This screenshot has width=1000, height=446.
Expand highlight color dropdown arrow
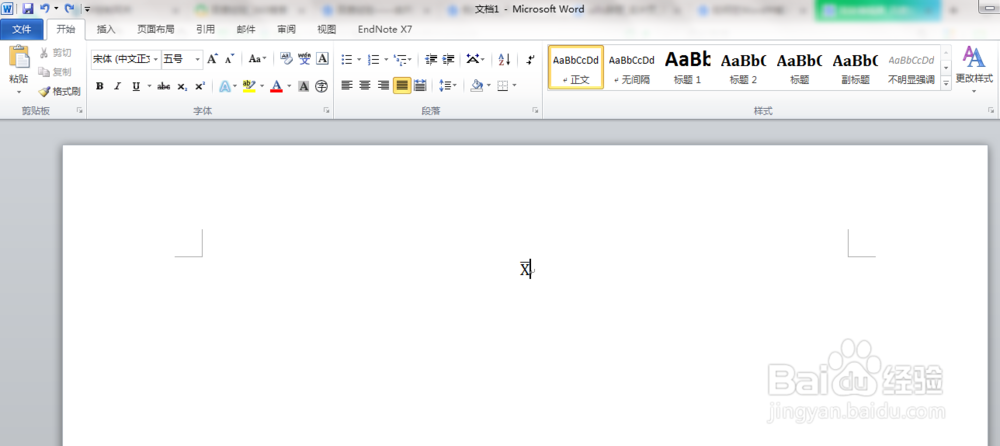click(x=261, y=86)
